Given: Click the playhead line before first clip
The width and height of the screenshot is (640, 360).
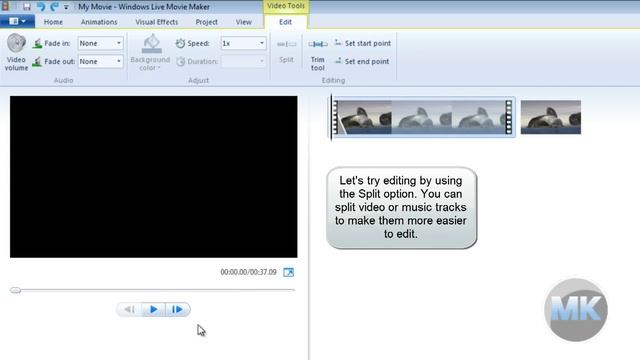Looking at the screenshot, I should coord(331,117).
